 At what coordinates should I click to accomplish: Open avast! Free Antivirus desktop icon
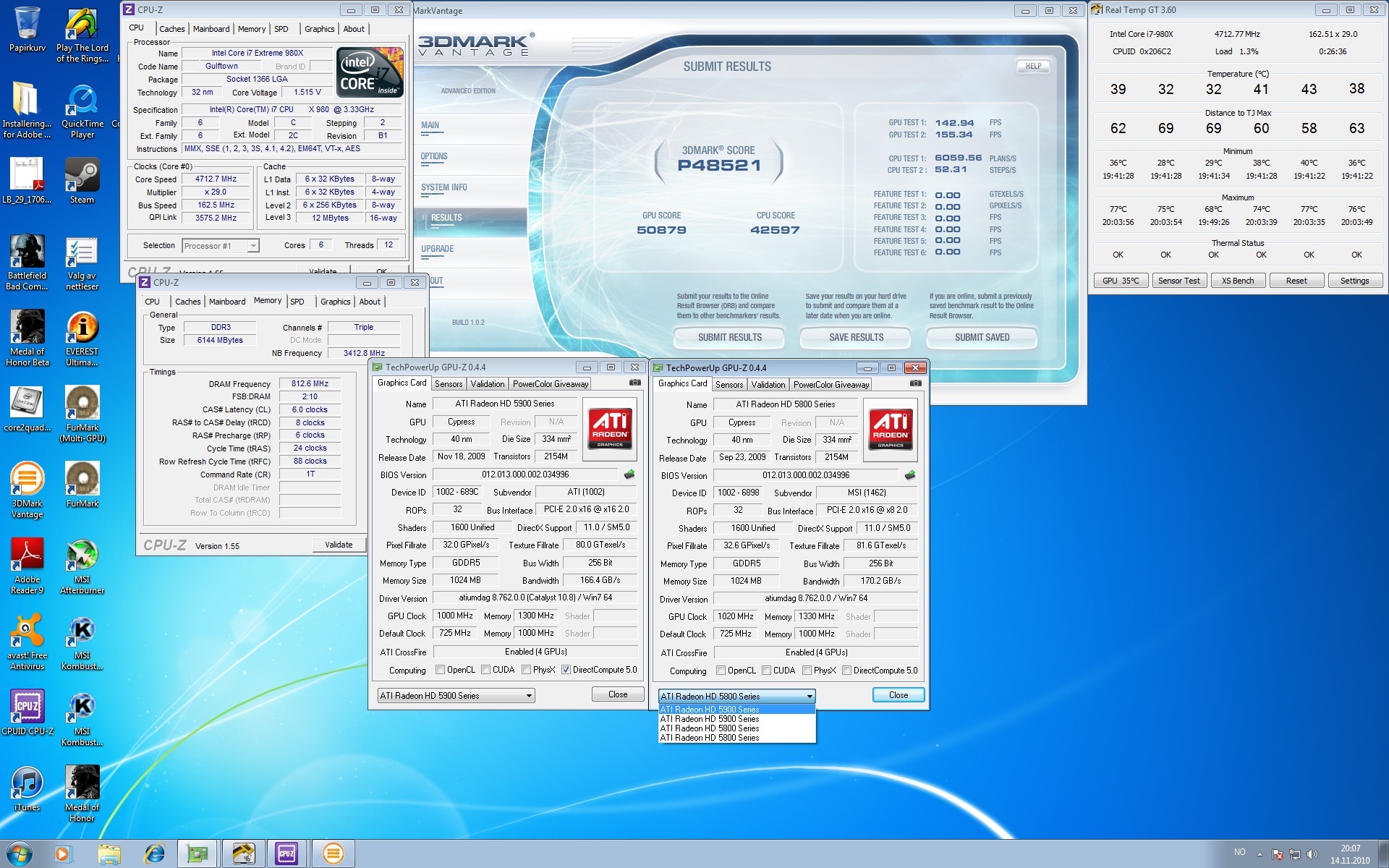(x=27, y=642)
